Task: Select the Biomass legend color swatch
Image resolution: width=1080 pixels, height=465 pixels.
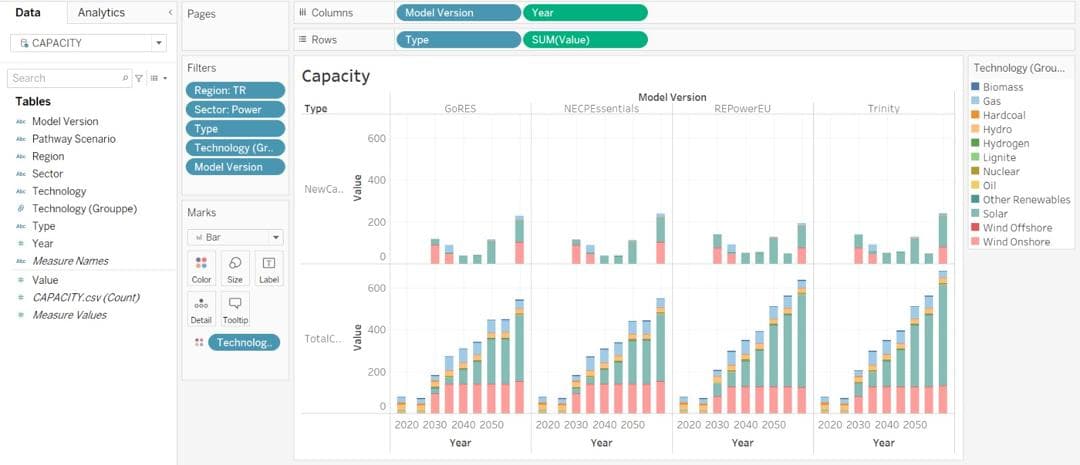Action: click(x=974, y=87)
